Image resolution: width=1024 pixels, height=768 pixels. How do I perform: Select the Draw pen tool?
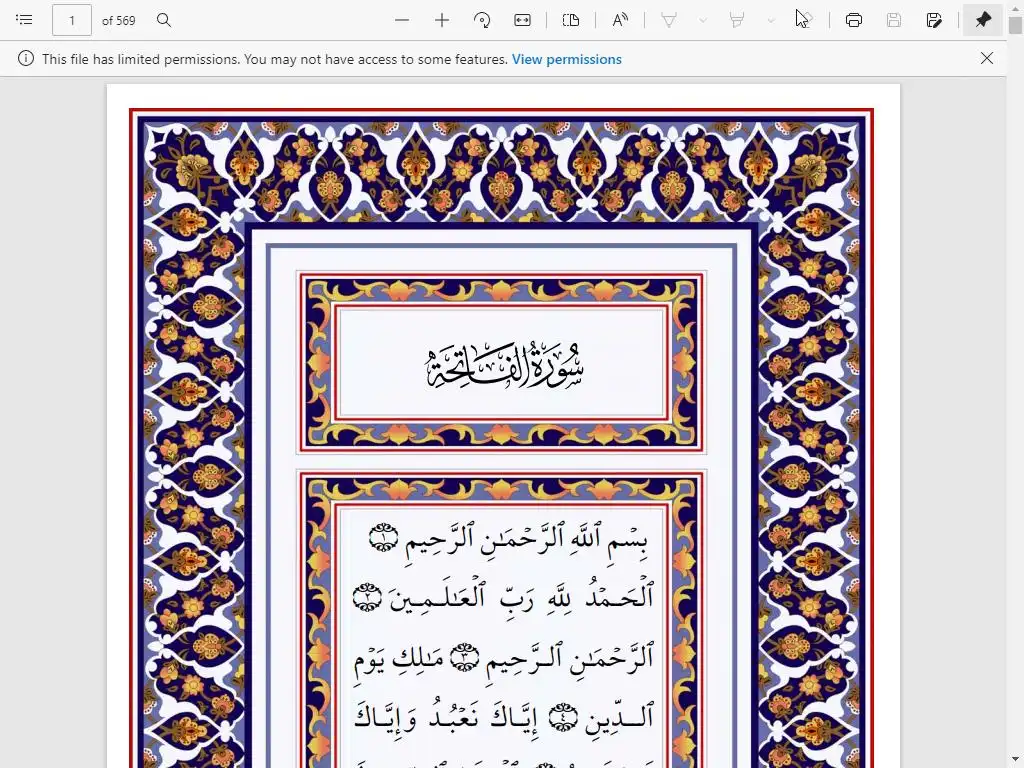669,20
